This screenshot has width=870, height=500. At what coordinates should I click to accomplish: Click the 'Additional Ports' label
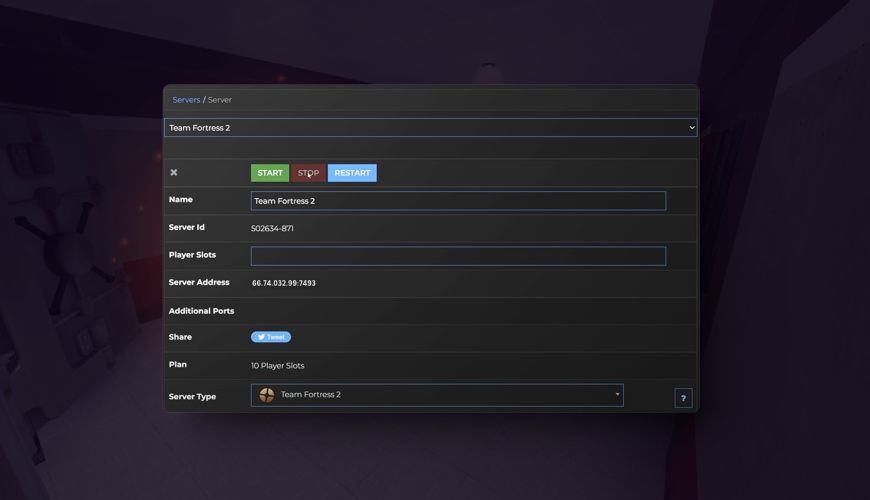click(x=201, y=311)
